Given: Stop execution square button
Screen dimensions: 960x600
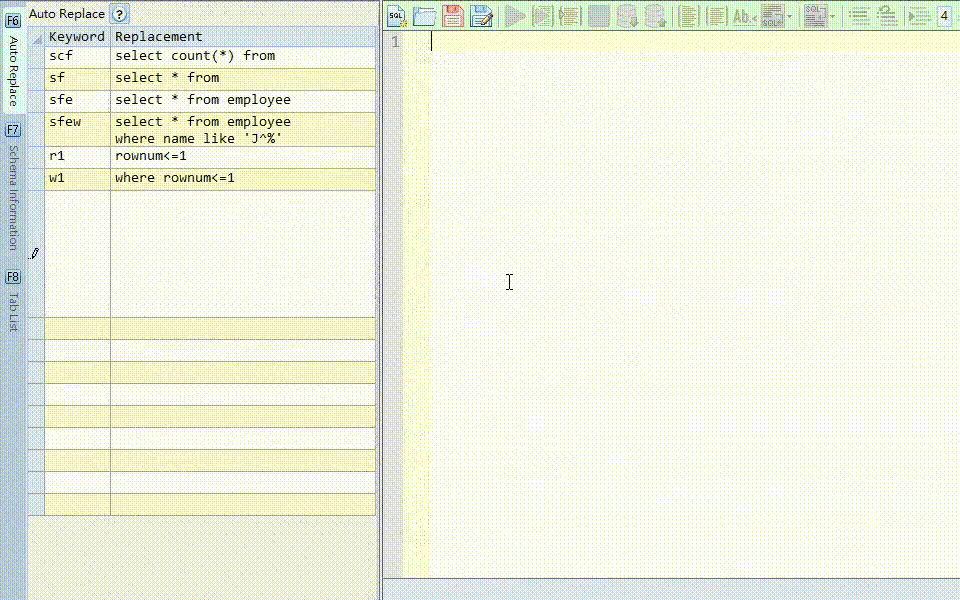Looking at the screenshot, I should pyautogui.click(x=598, y=16).
